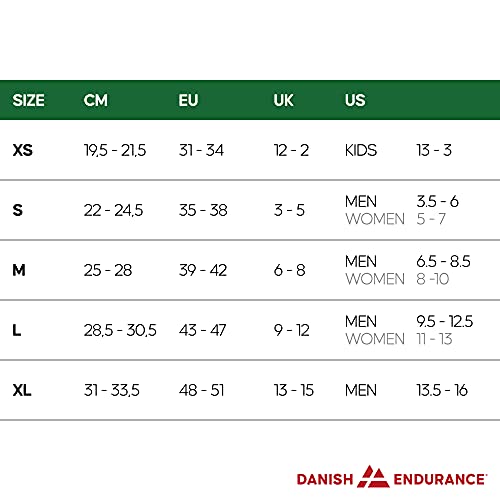
Task: Select the XL size row label
Action: tap(22, 390)
